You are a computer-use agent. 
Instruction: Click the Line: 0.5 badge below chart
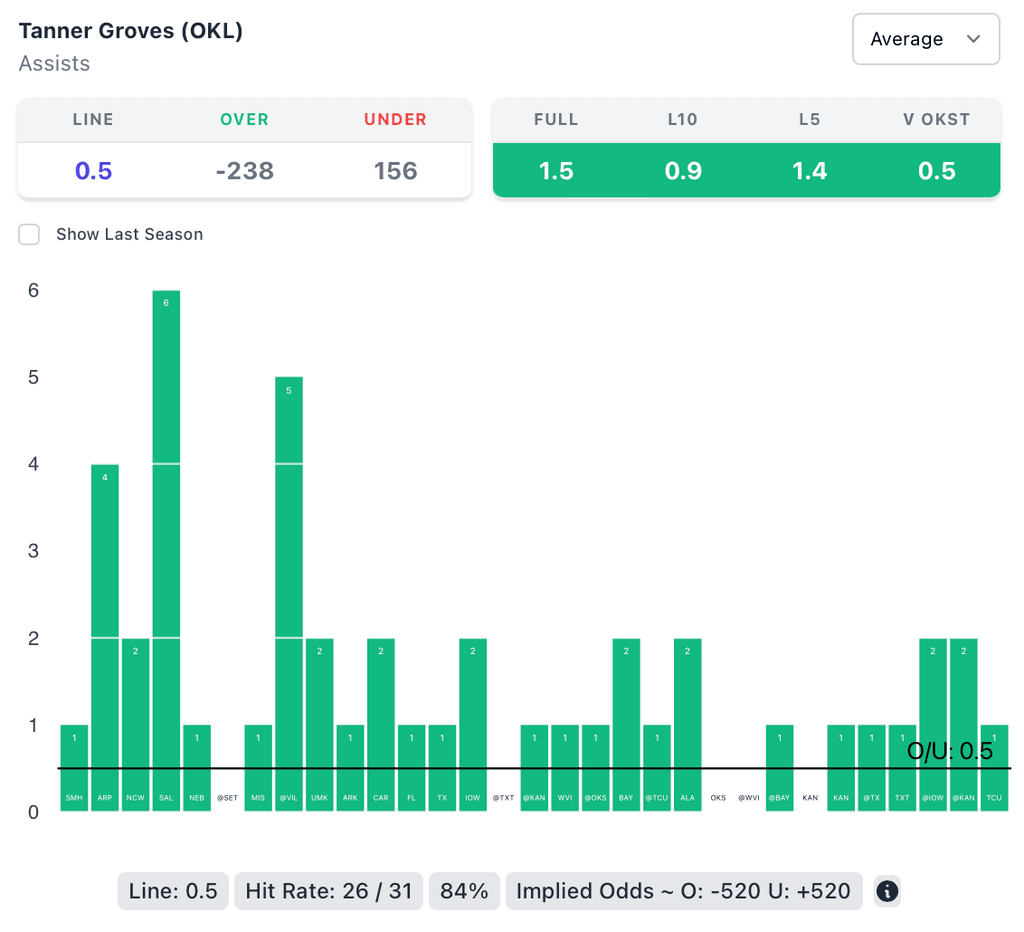[x=173, y=891]
